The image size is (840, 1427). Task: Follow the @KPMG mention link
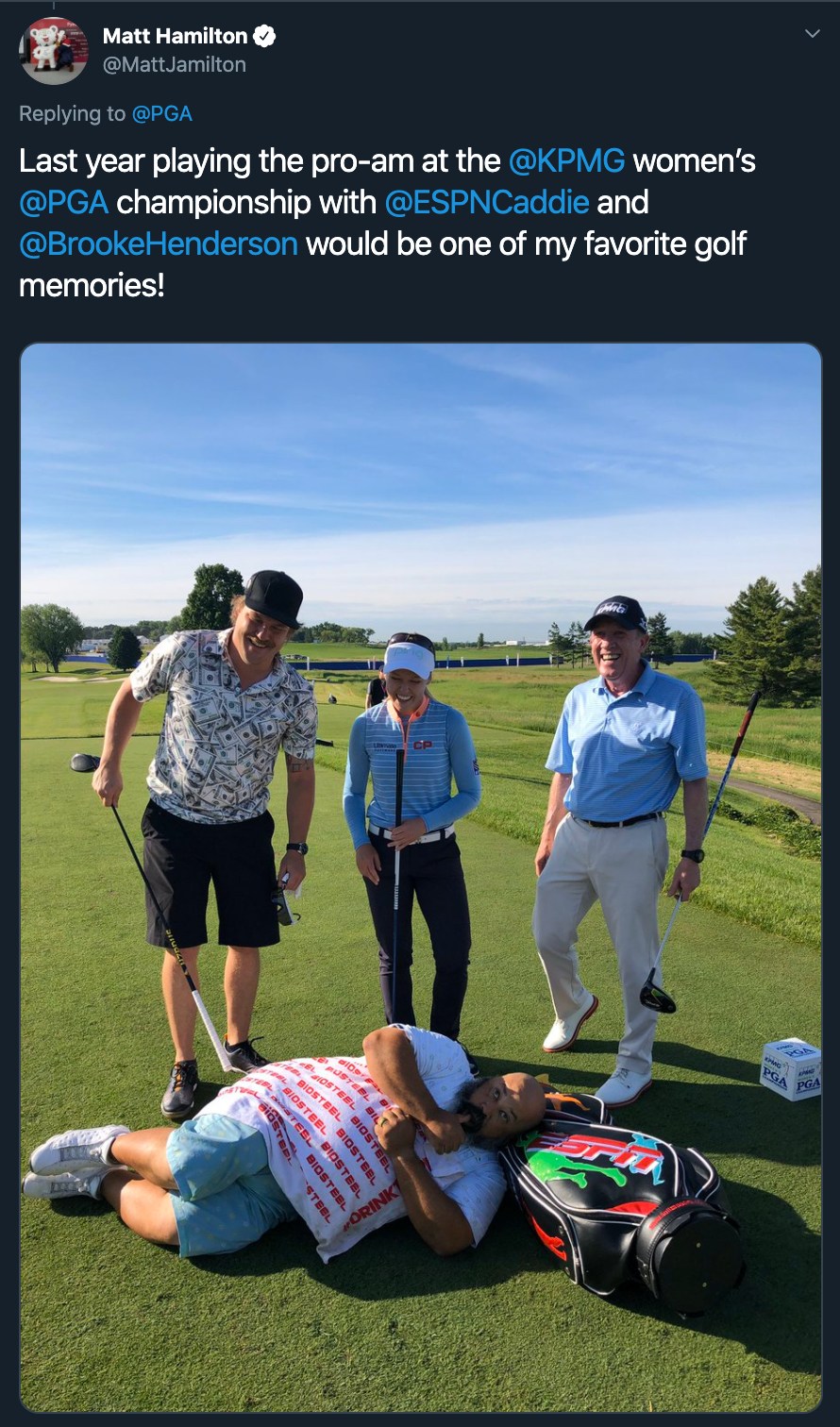tap(566, 161)
